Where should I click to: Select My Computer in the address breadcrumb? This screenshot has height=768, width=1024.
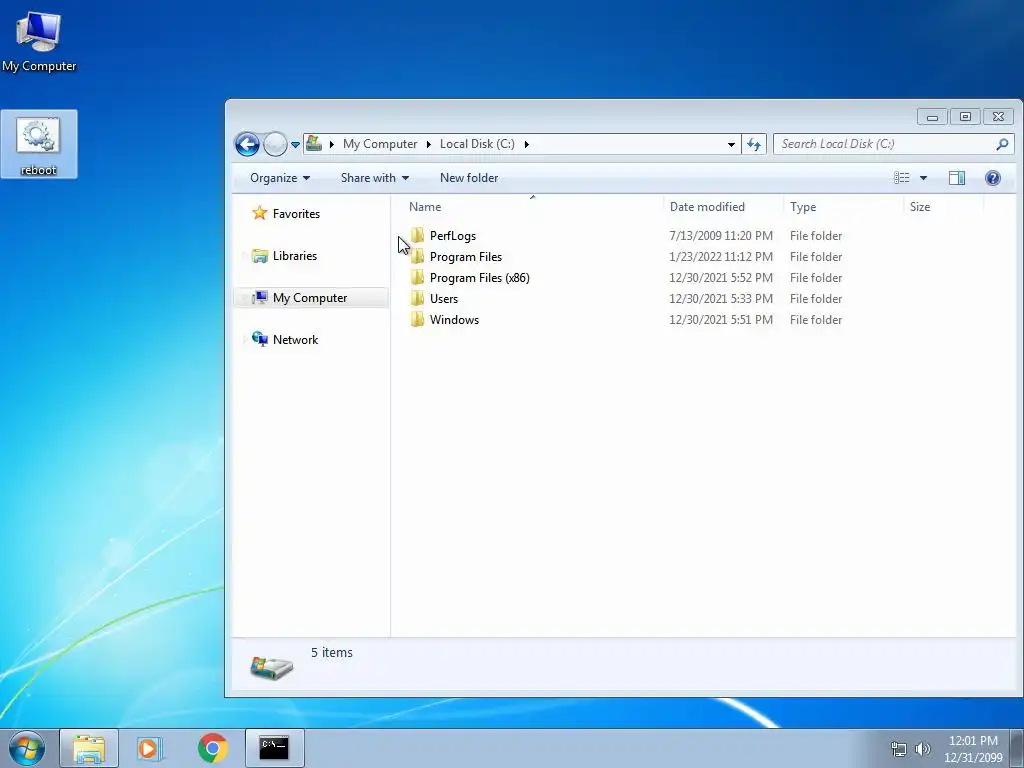(380, 144)
